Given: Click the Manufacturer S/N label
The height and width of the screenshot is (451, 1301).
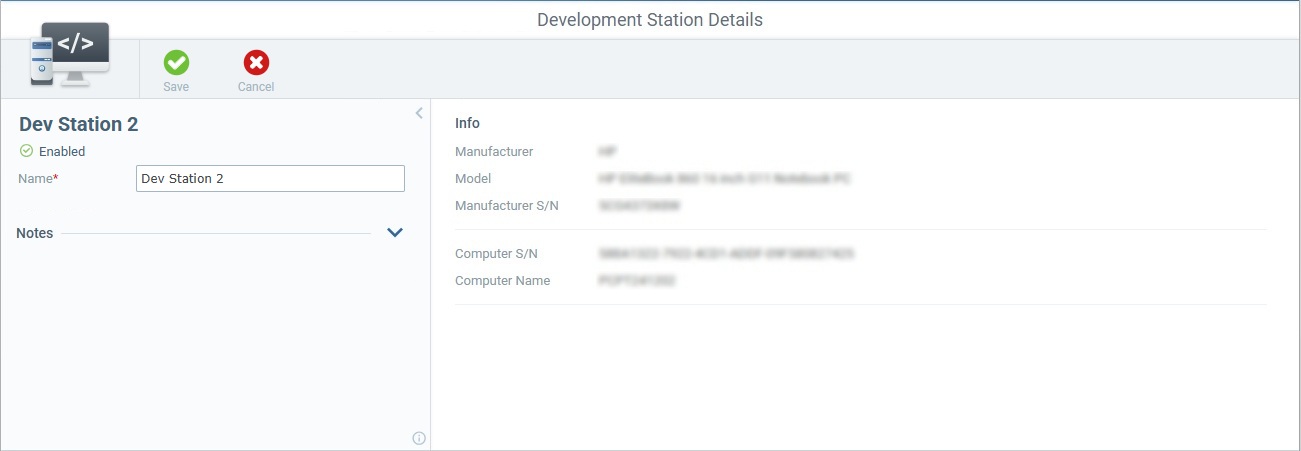Looking at the screenshot, I should (x=506, y=206).
